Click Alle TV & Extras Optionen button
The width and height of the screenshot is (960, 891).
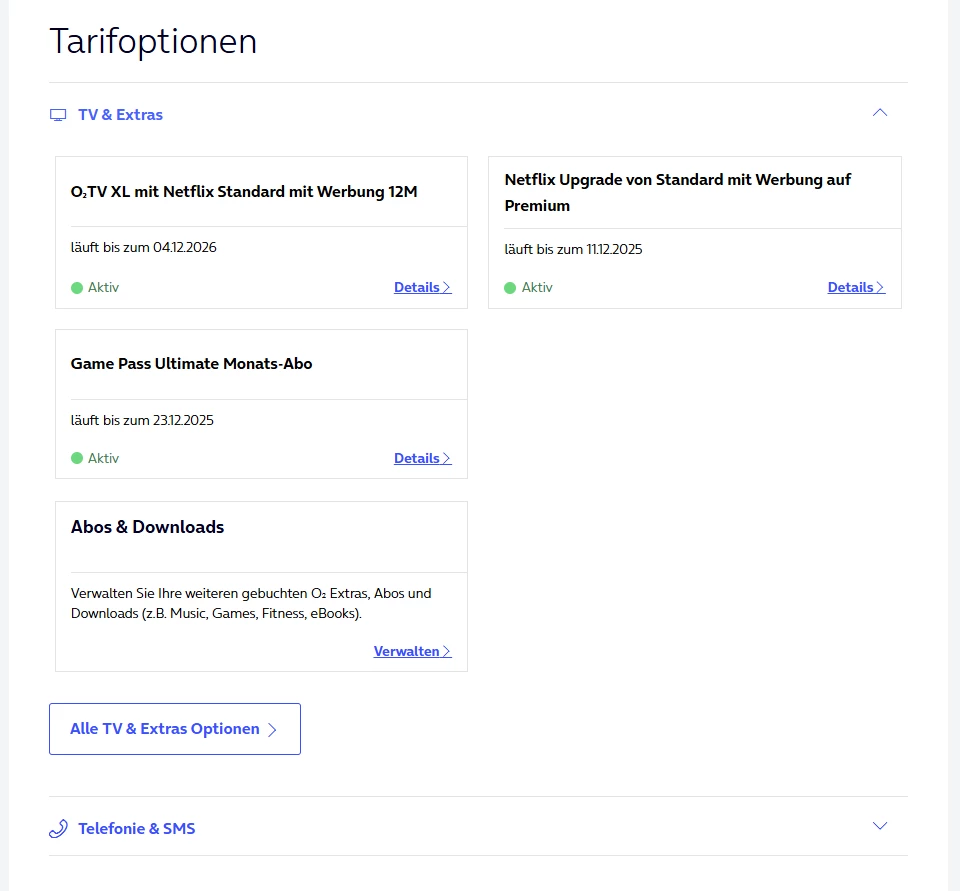click(x=174, y=729)
